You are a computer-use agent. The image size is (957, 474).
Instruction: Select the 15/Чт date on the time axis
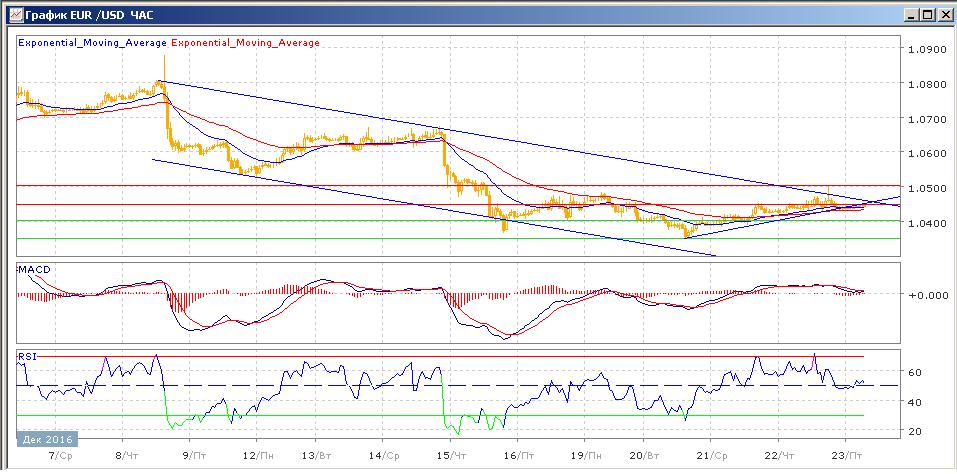pyautogui.click(x=452, y=454)
